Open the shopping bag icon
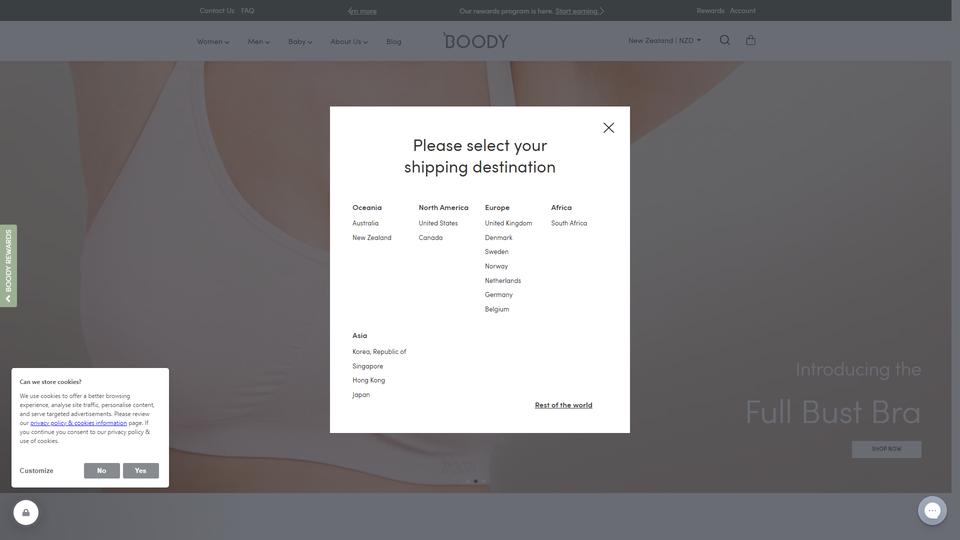Screen dimensions: 960x540 coord(751,41)
